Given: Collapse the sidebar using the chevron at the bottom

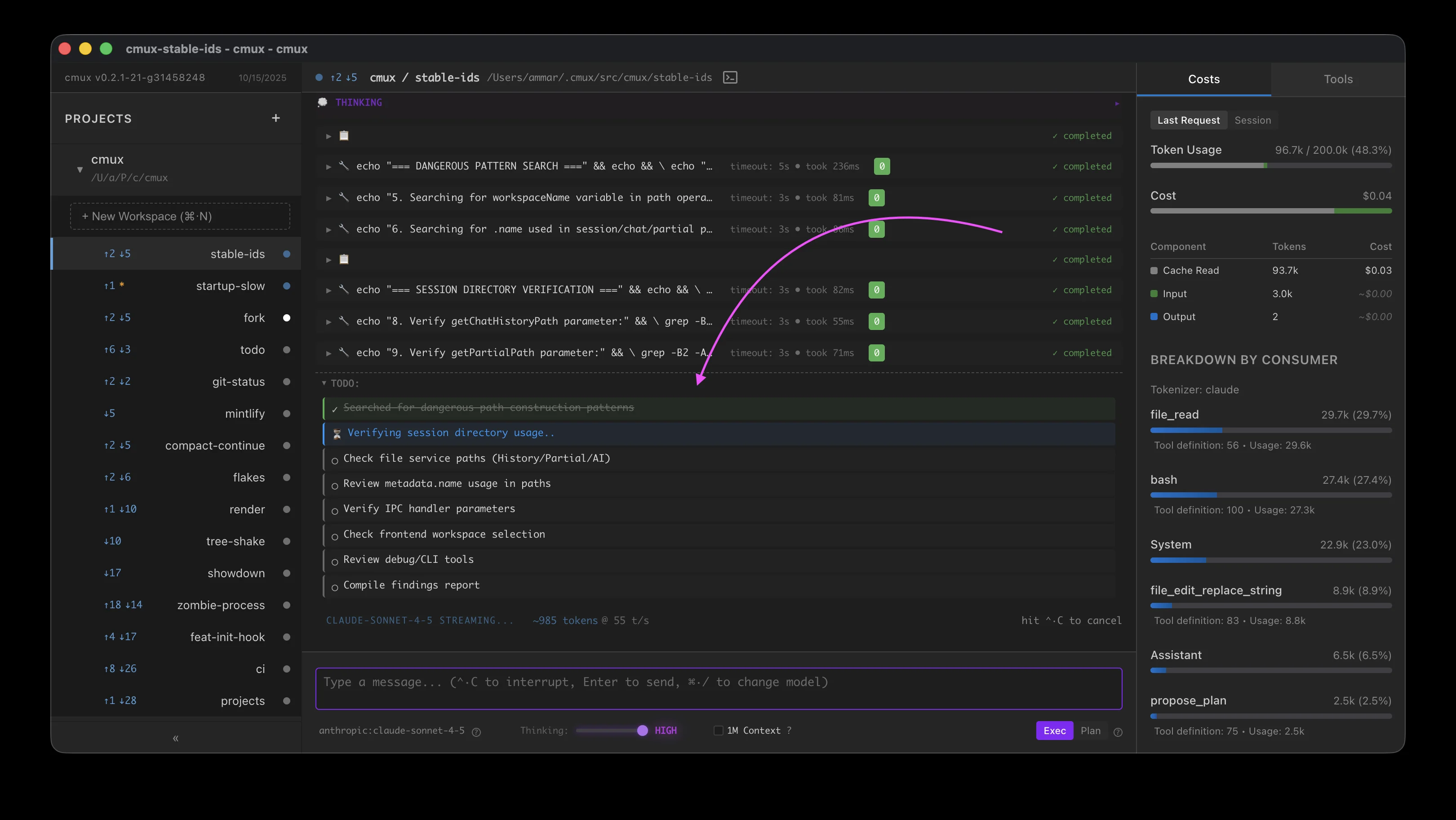Looking at the screenshot, I should [175, 738].
